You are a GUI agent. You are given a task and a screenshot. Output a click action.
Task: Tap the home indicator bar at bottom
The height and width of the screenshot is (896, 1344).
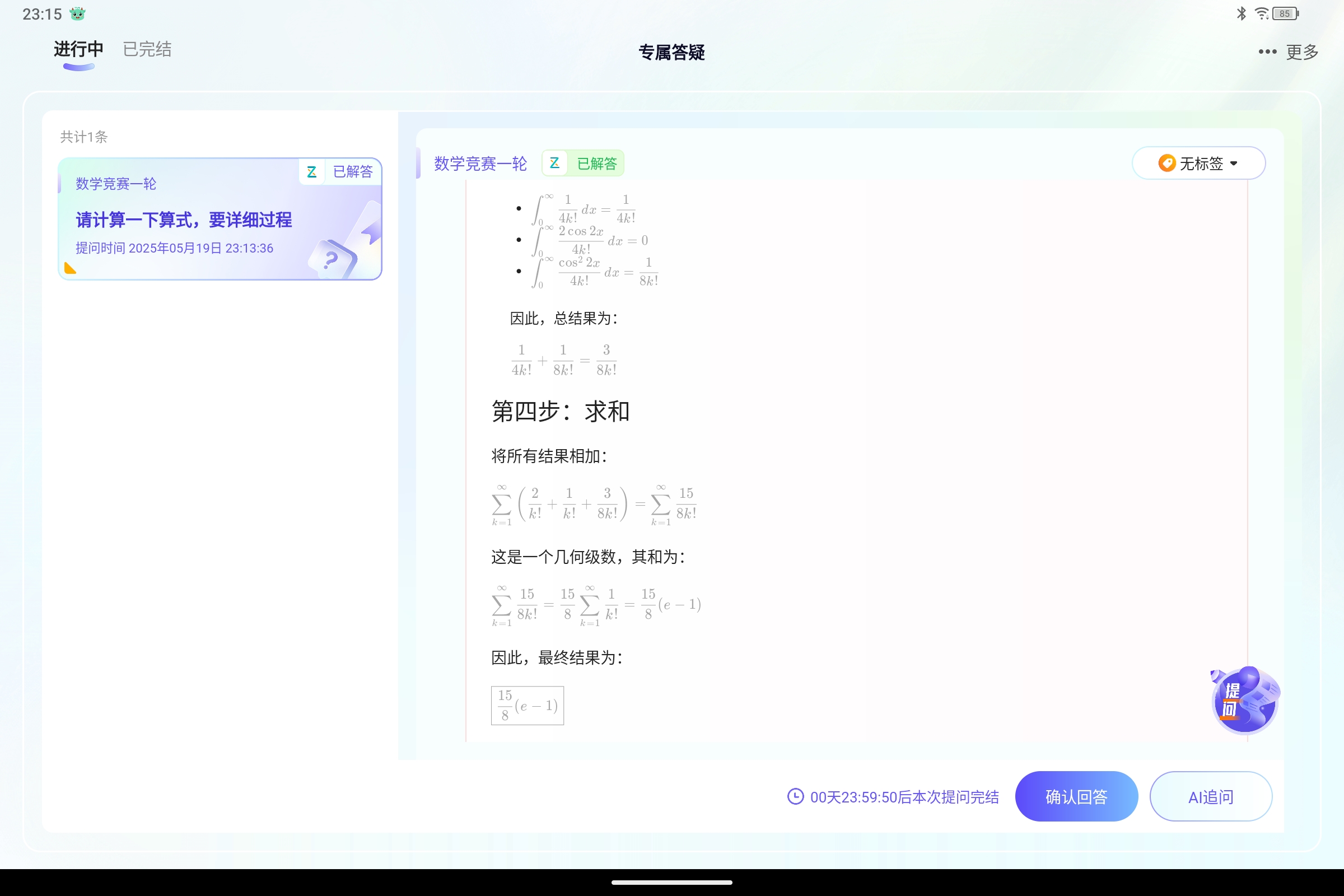click(x=672, y=881)
